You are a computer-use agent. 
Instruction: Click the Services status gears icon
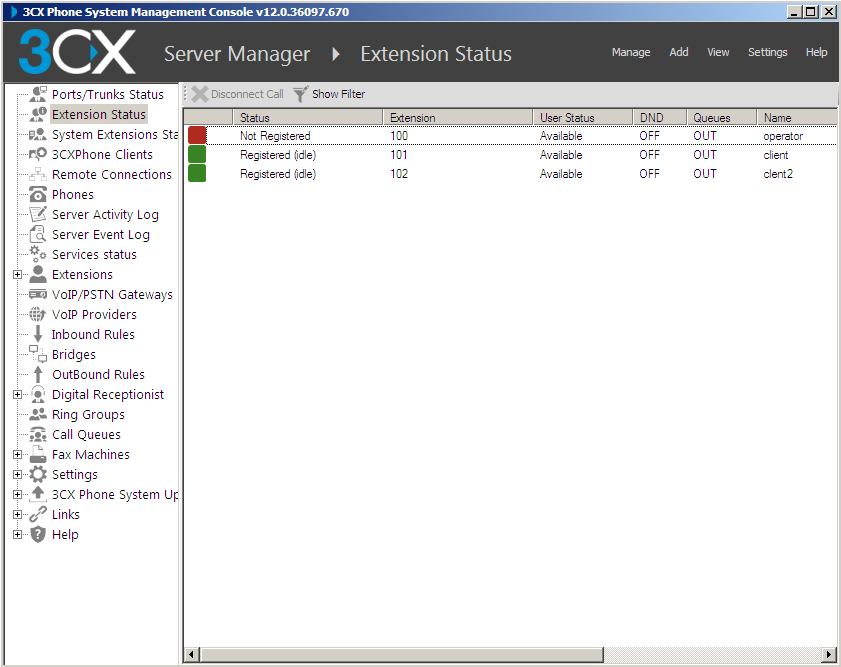coord(38,254)
